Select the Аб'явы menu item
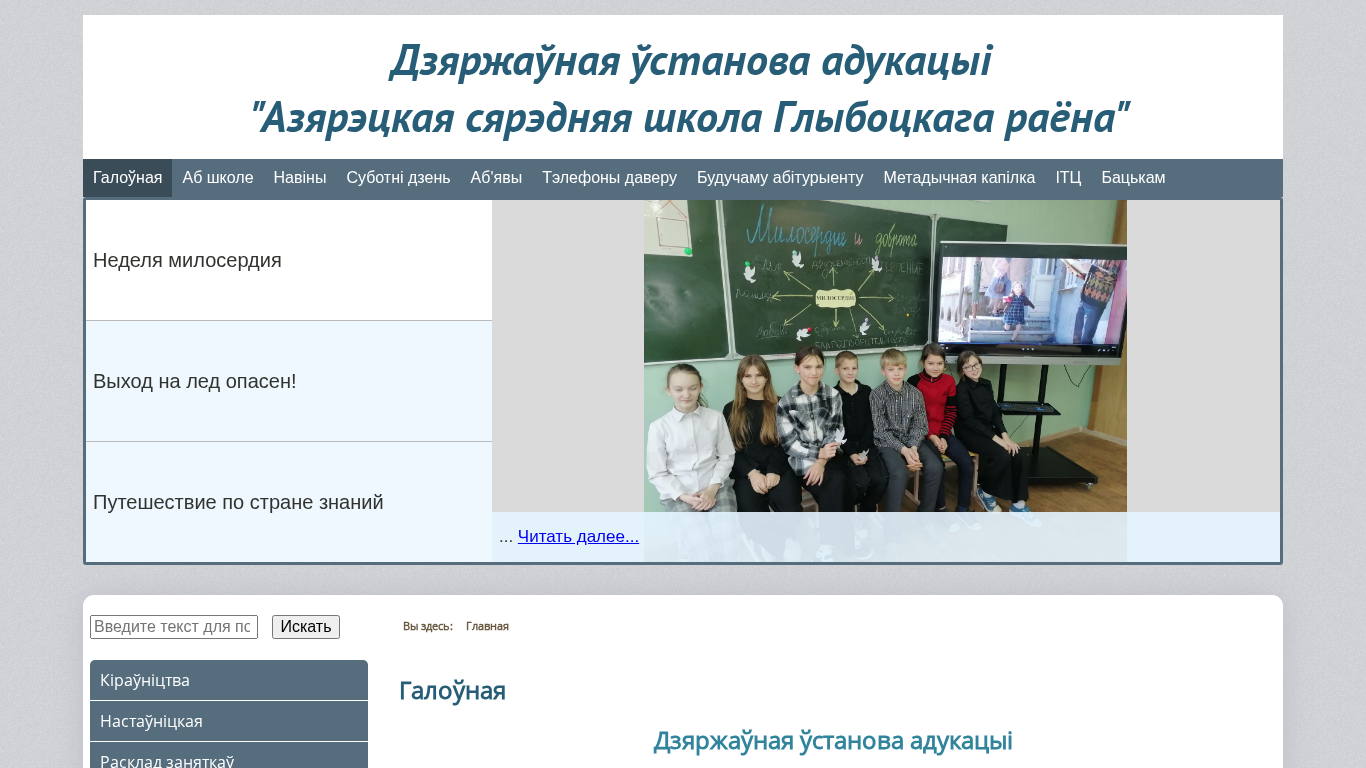 pyautogui.click(x=496, y=178)
